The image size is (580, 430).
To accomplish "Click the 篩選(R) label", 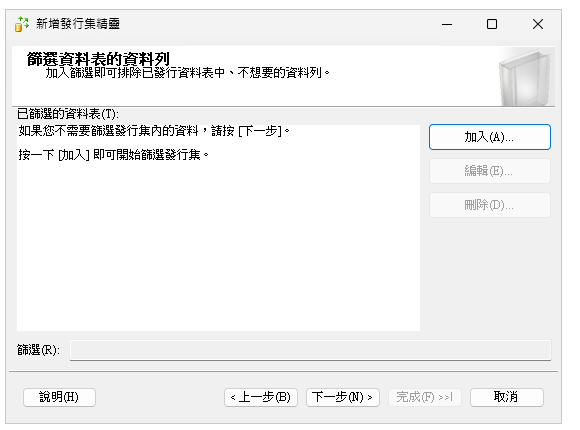I will [38, 350].
